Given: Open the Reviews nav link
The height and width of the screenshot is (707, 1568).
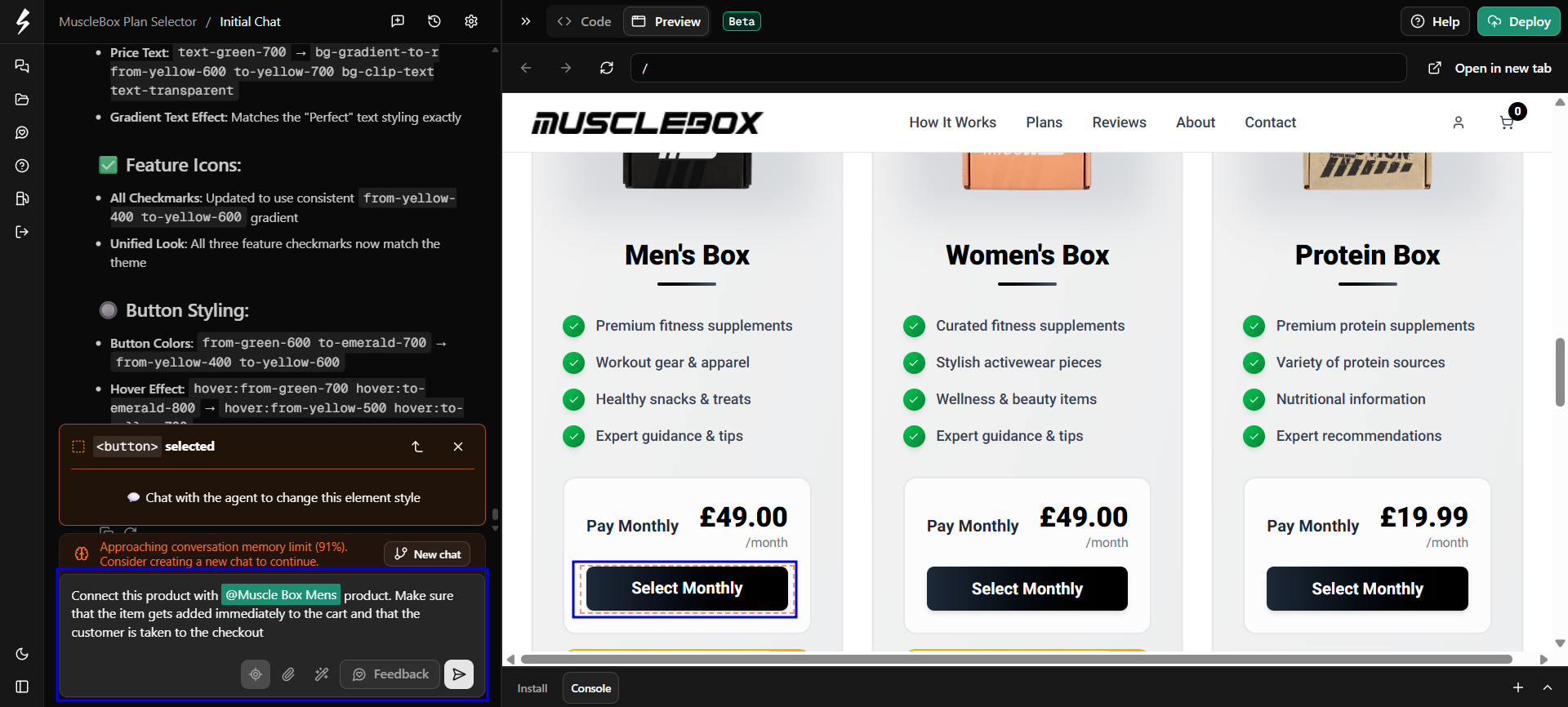Looking at the screenshot, I should pyautogui.click(x=1119, y=122).
